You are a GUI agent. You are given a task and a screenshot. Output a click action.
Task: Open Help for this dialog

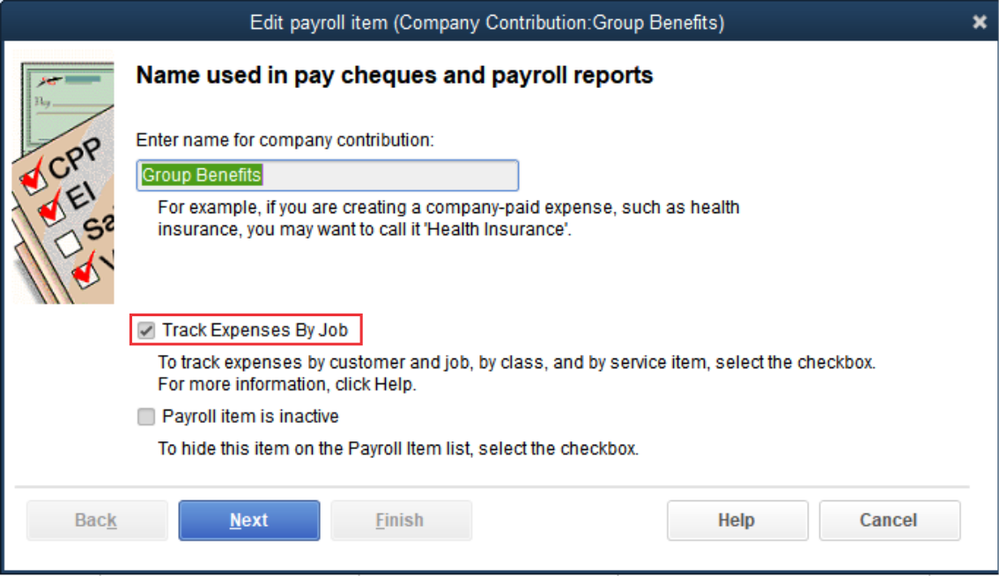(x=736, y=520)
